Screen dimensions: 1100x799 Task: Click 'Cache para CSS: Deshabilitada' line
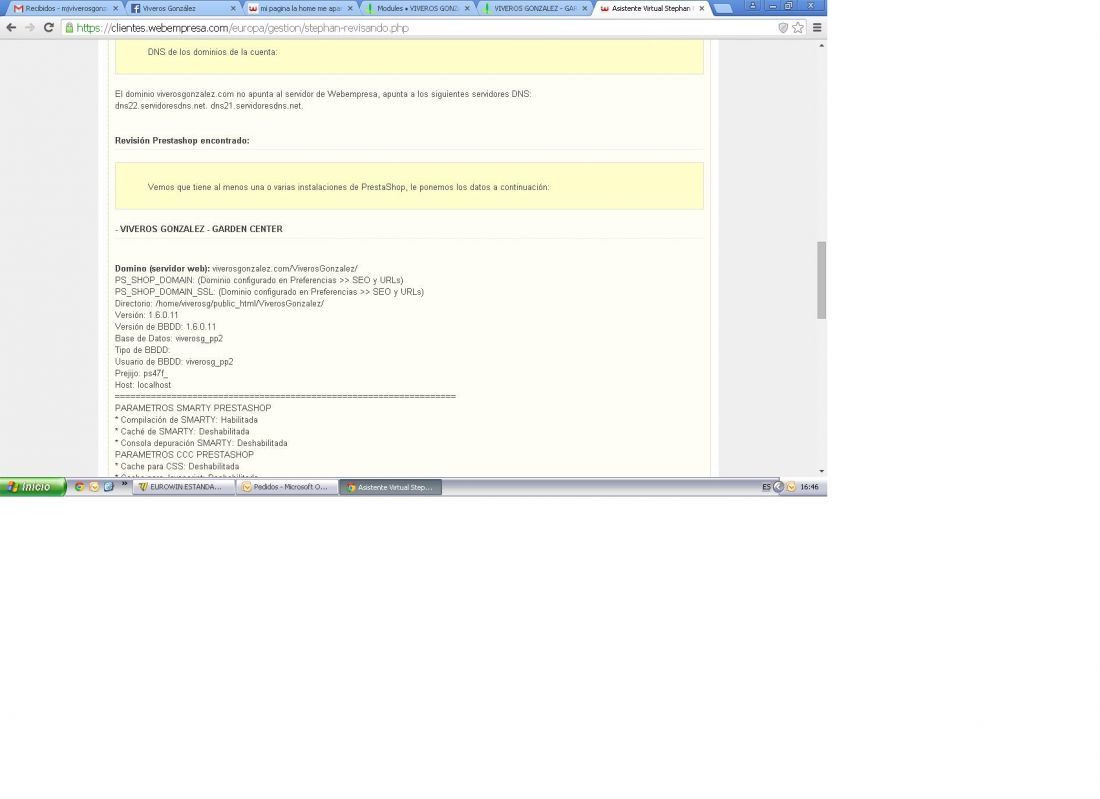[x=177, y=466]
